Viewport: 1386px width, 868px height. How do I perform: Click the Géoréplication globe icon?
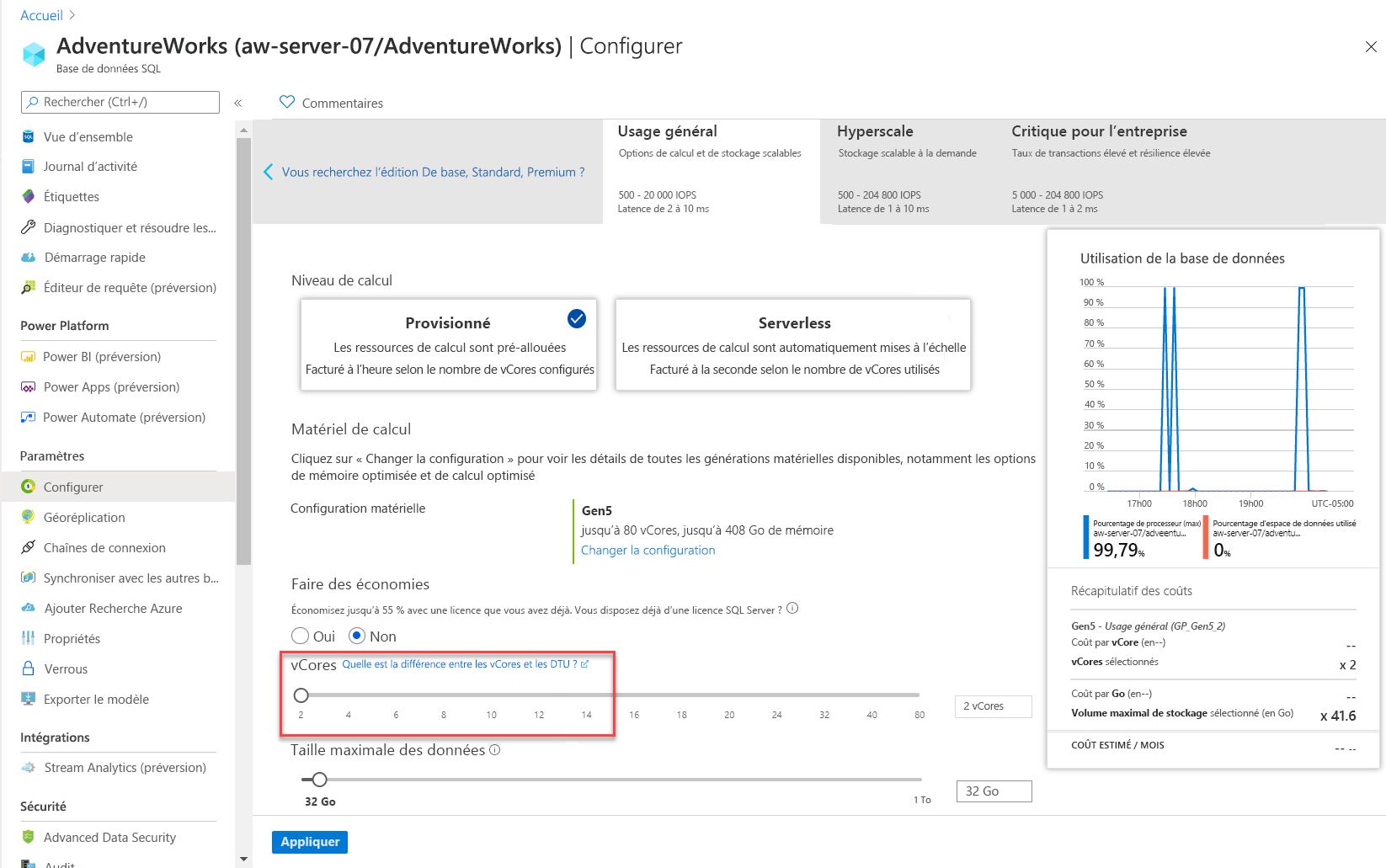(x=28, y=517)
